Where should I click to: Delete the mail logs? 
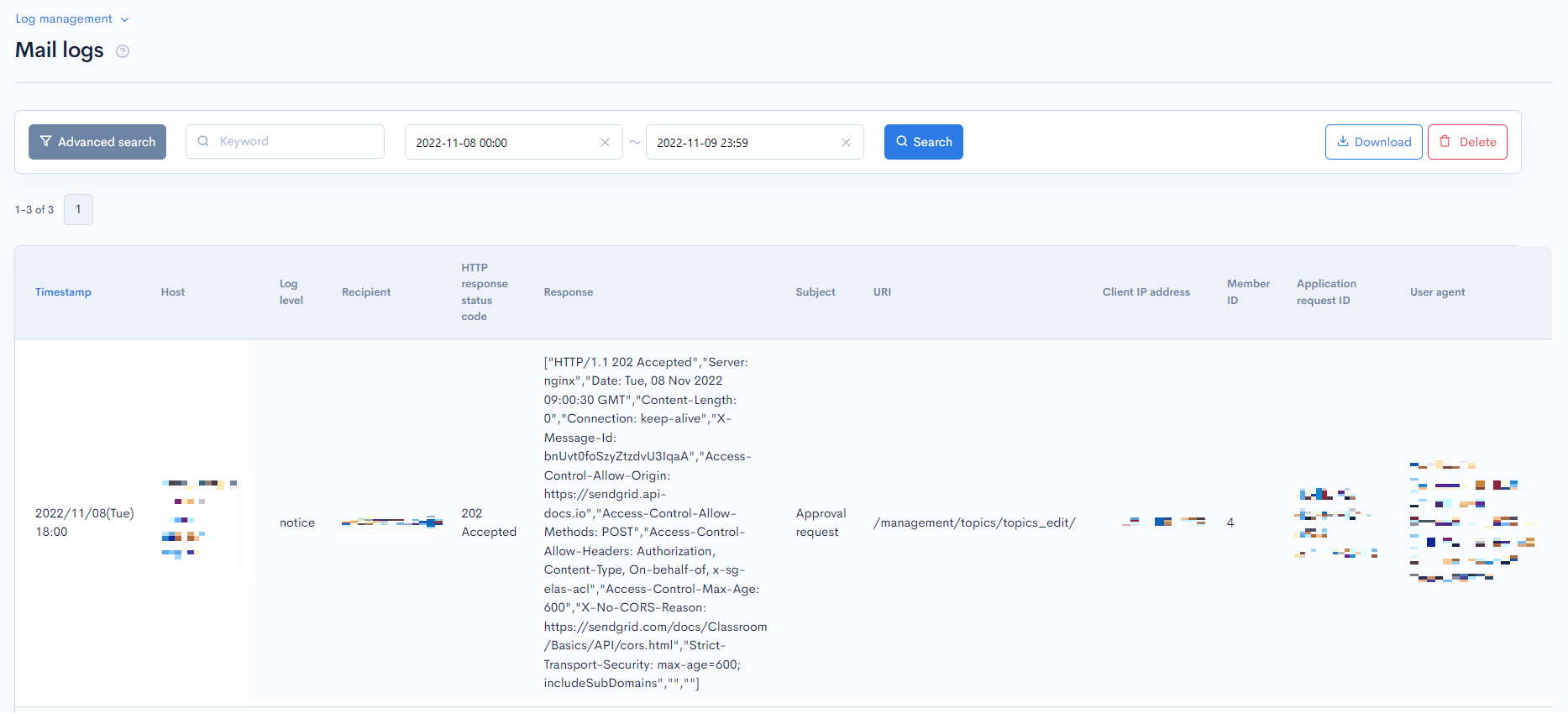[x=1467, y=142]
